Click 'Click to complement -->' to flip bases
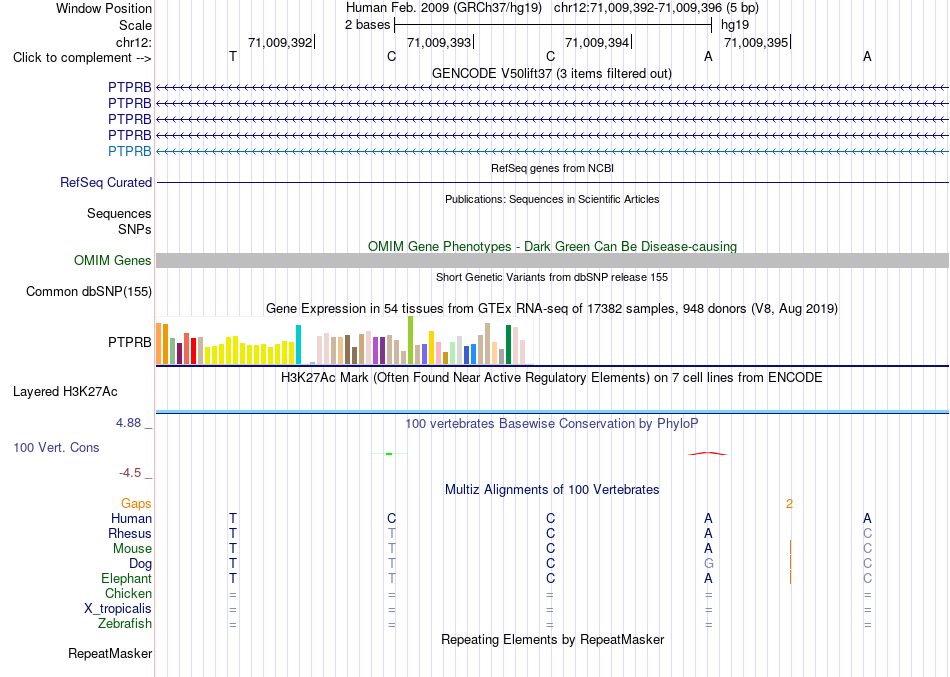The width and height of the screenshot is (950, 677). [82, 58]
